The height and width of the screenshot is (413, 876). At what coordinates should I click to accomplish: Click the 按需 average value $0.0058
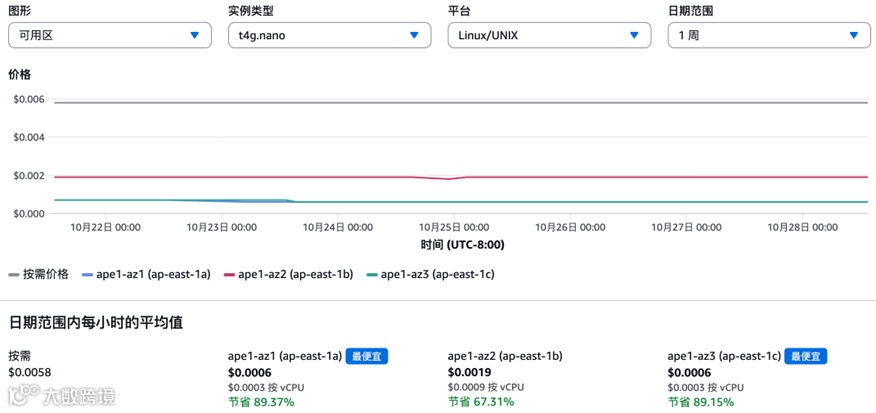(x=30, y=372)
